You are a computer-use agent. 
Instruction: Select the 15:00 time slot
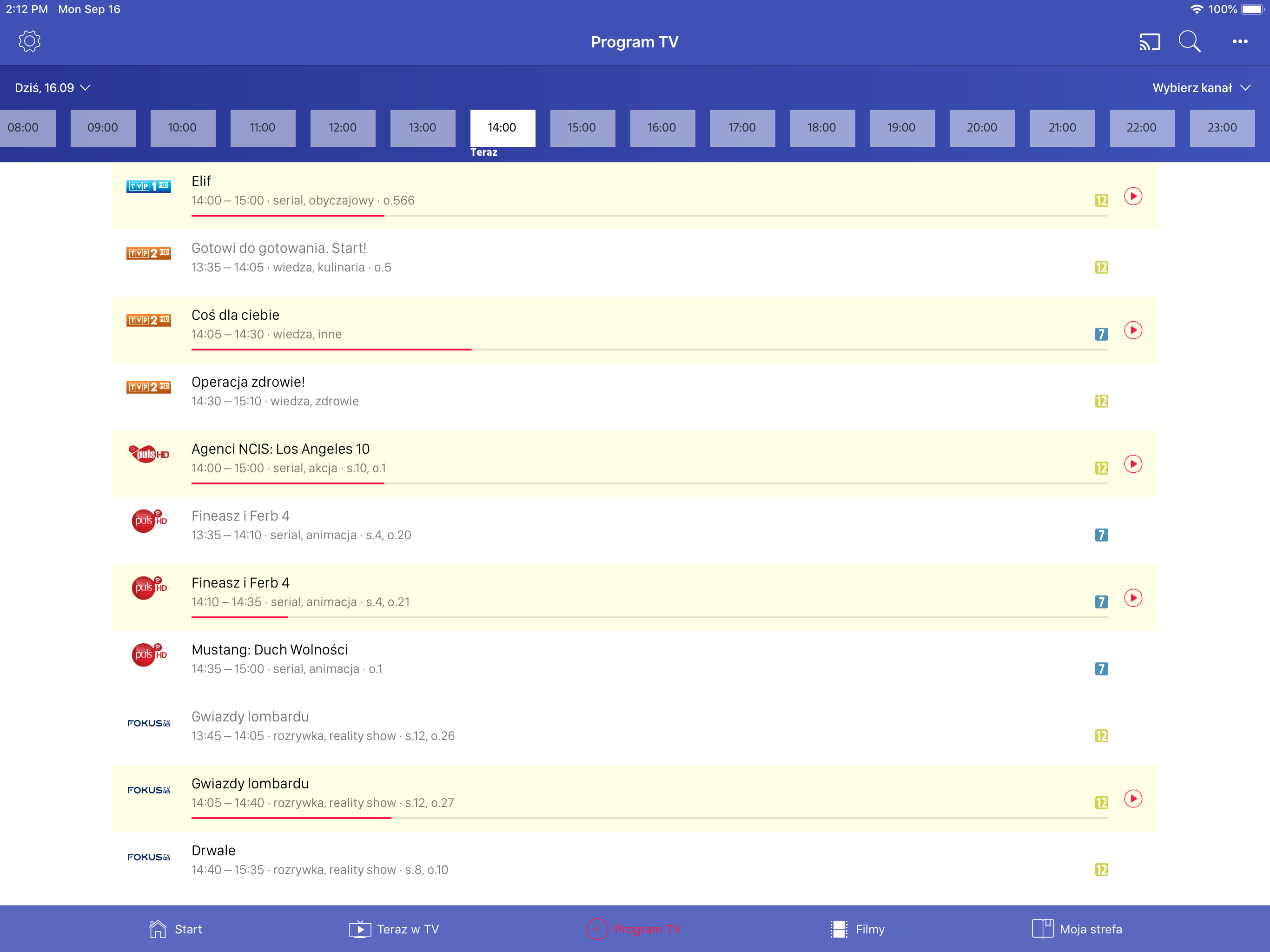tap(582, 127)
